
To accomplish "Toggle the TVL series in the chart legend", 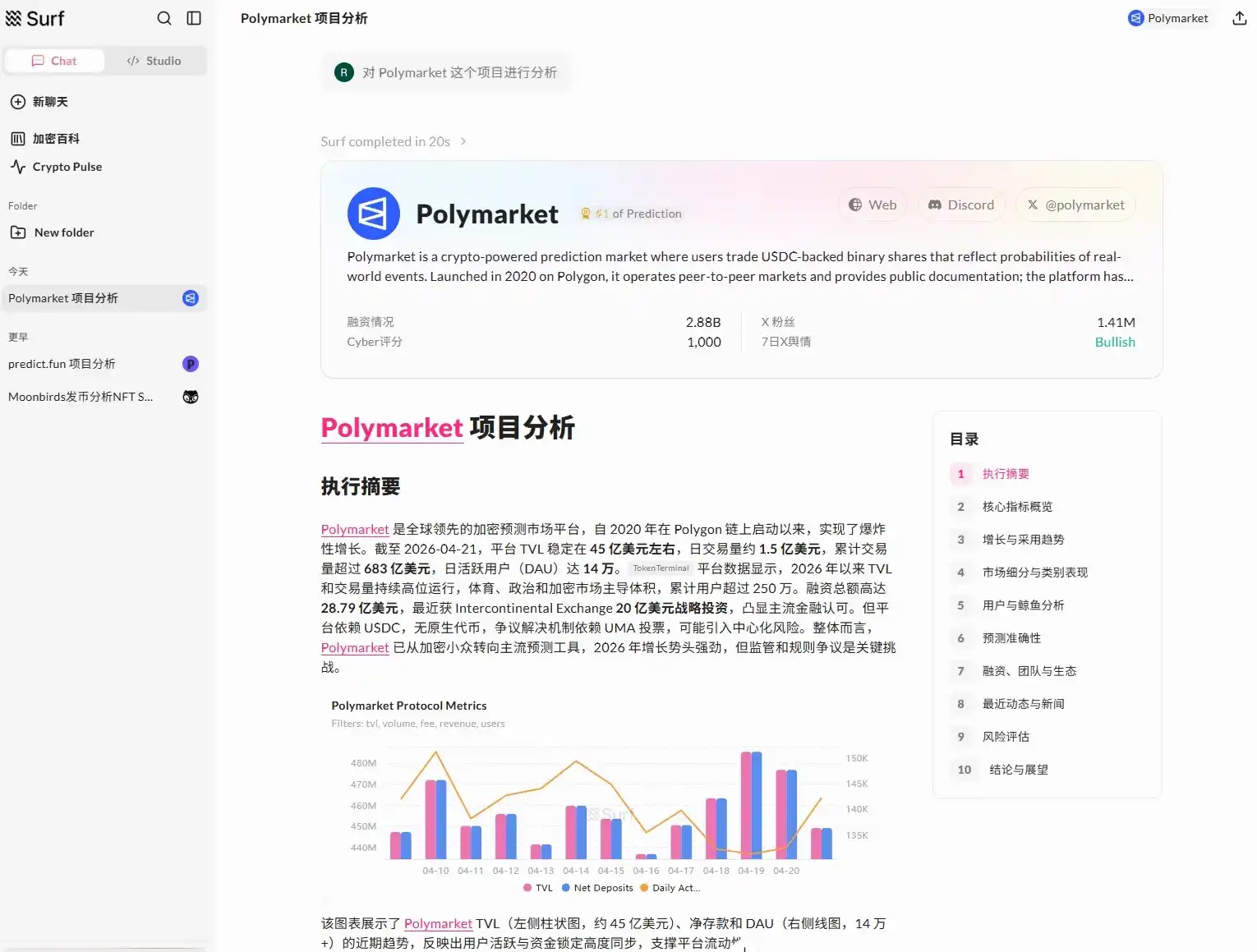I will [x=538, y=888].
